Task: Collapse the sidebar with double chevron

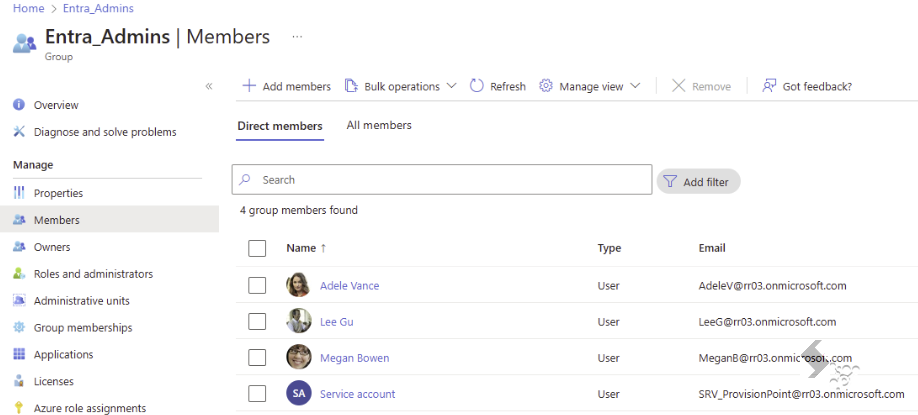Action: pyautogui.click(x=209, y=87)
